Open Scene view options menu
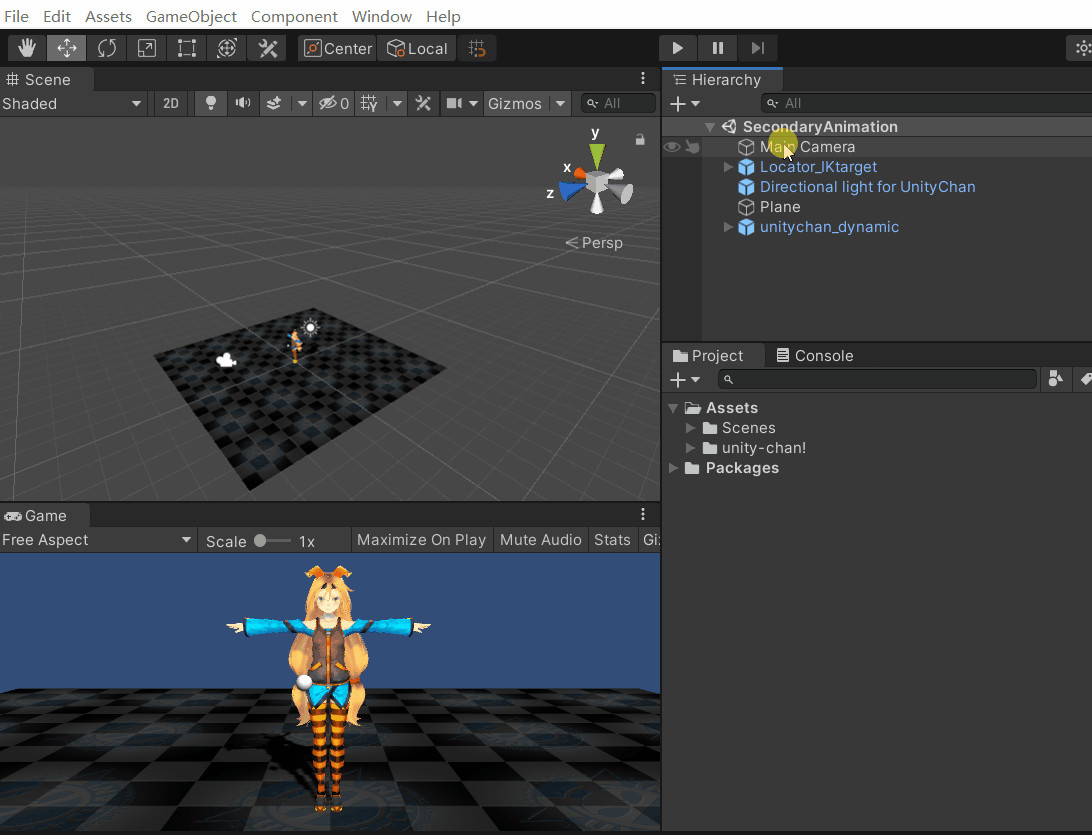 642,78
